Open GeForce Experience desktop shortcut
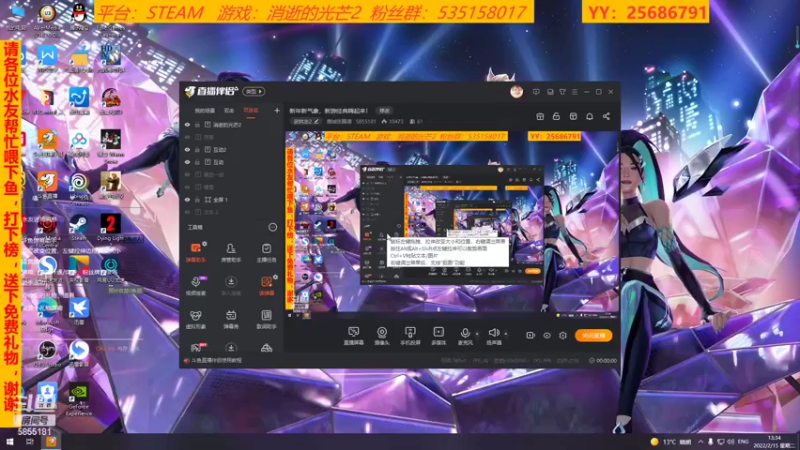 click(79, 399)
